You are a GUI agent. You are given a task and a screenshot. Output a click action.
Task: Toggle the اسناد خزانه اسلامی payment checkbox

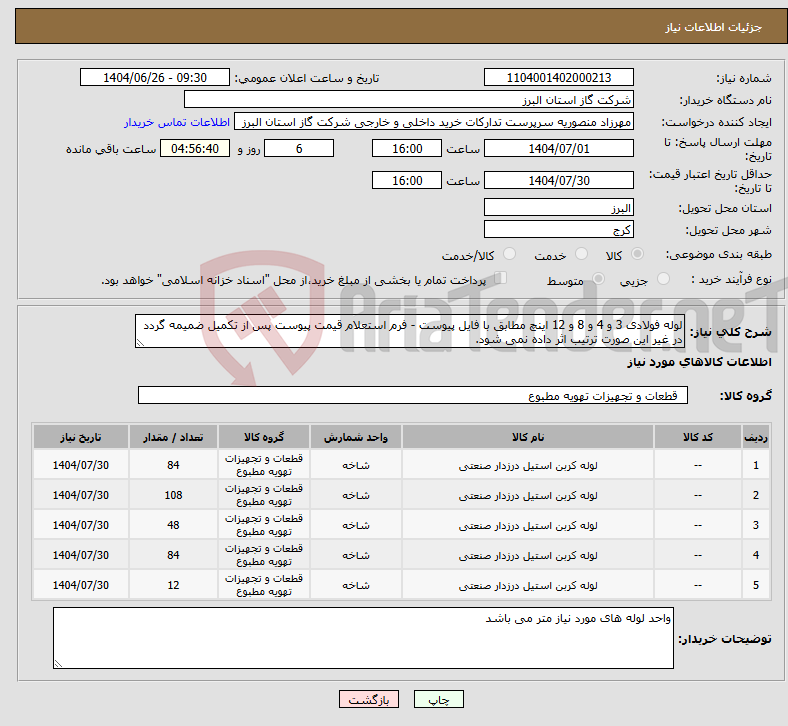(501, 278)
